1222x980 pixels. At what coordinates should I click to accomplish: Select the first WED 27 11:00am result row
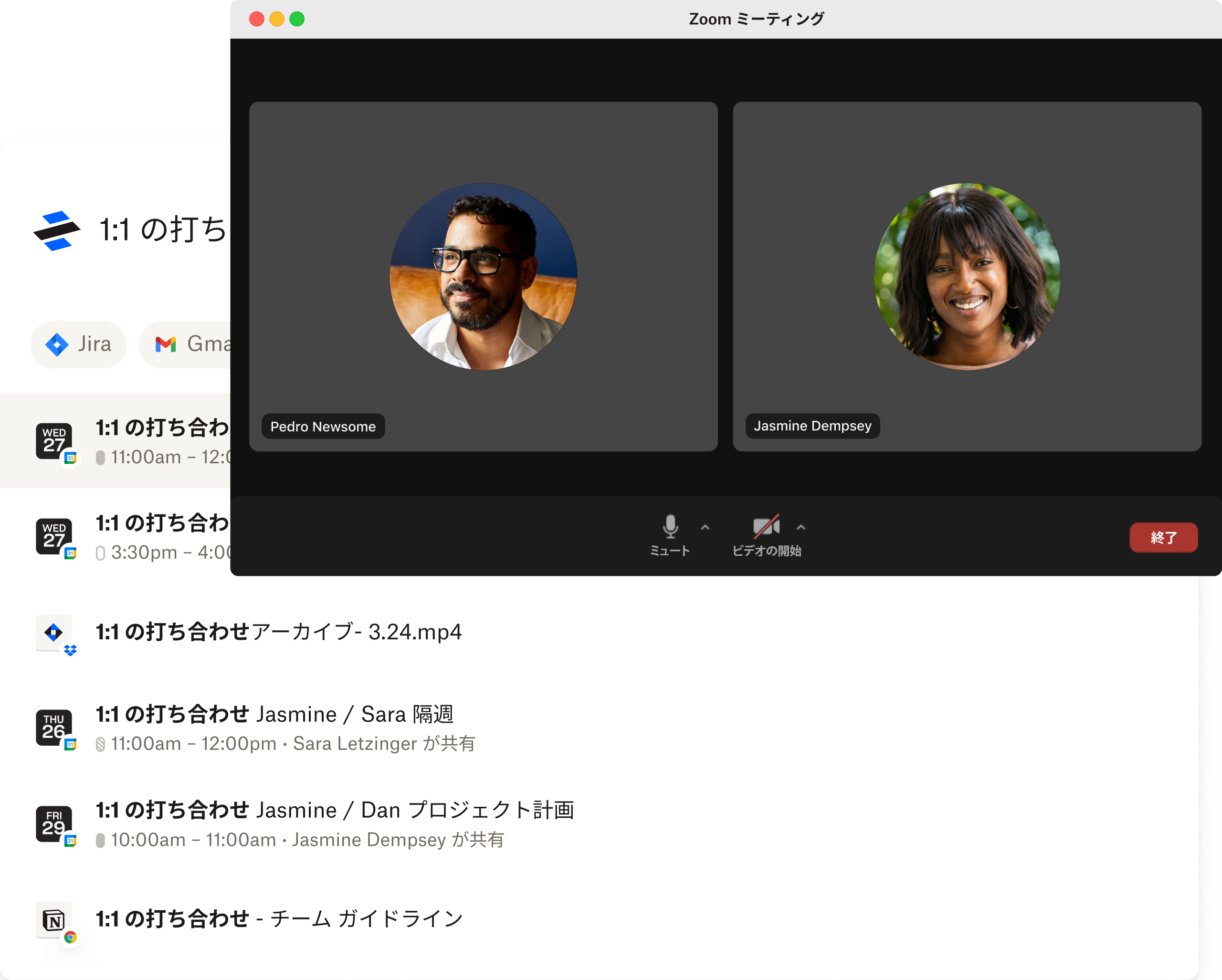[115, 441]
